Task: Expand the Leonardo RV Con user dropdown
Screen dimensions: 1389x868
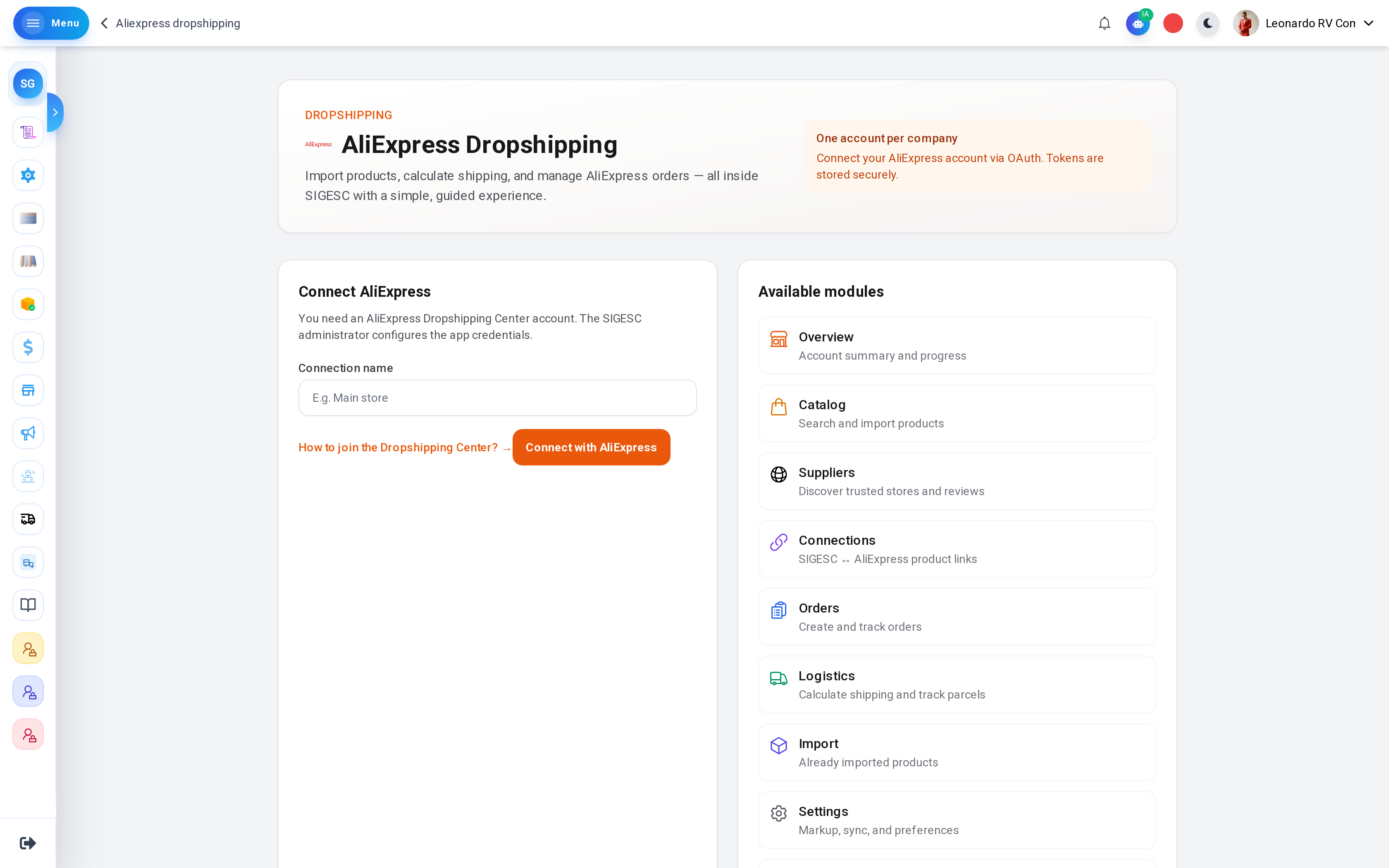Action: 1369,24
